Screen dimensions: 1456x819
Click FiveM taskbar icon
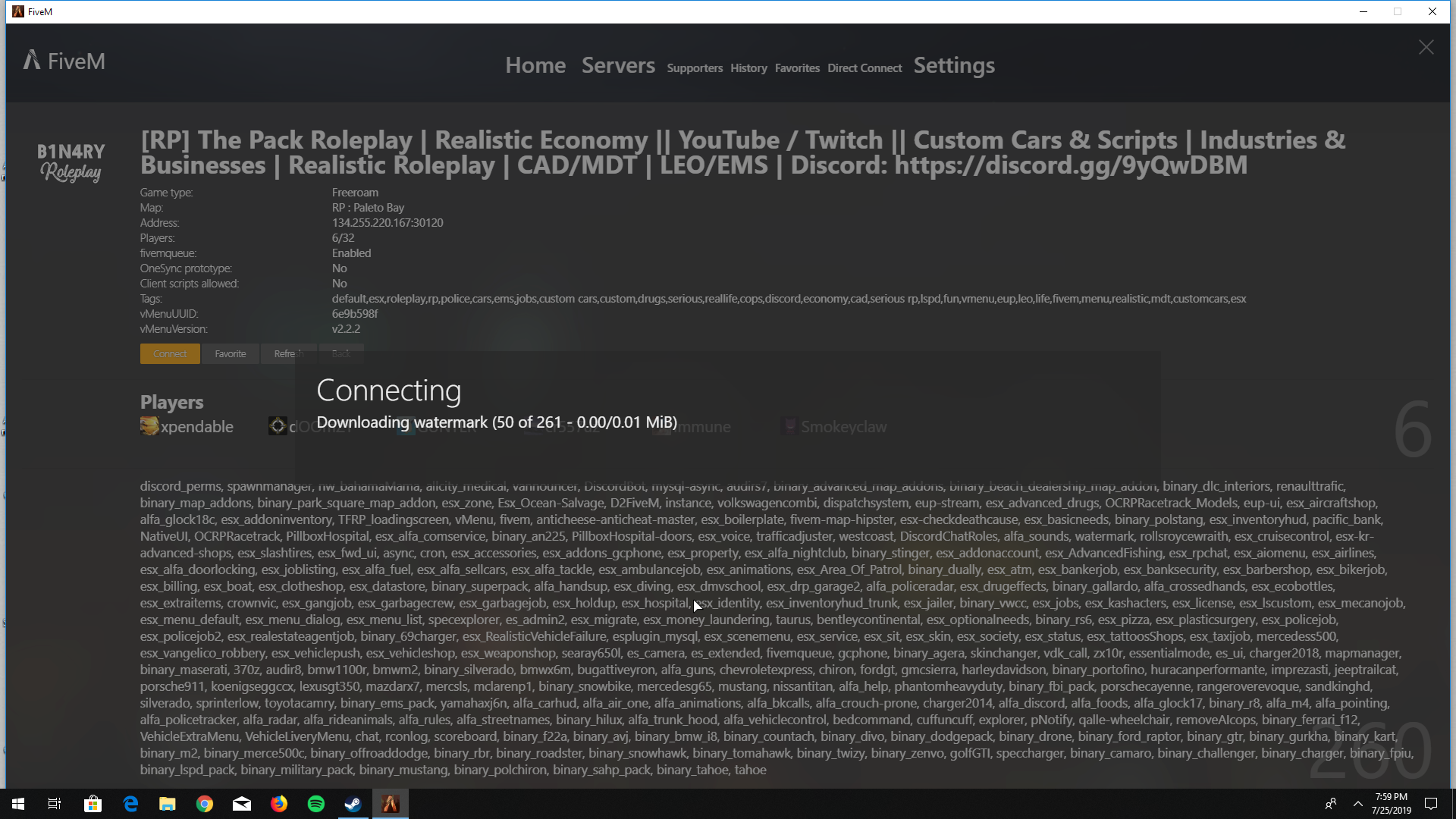point(391,804)
